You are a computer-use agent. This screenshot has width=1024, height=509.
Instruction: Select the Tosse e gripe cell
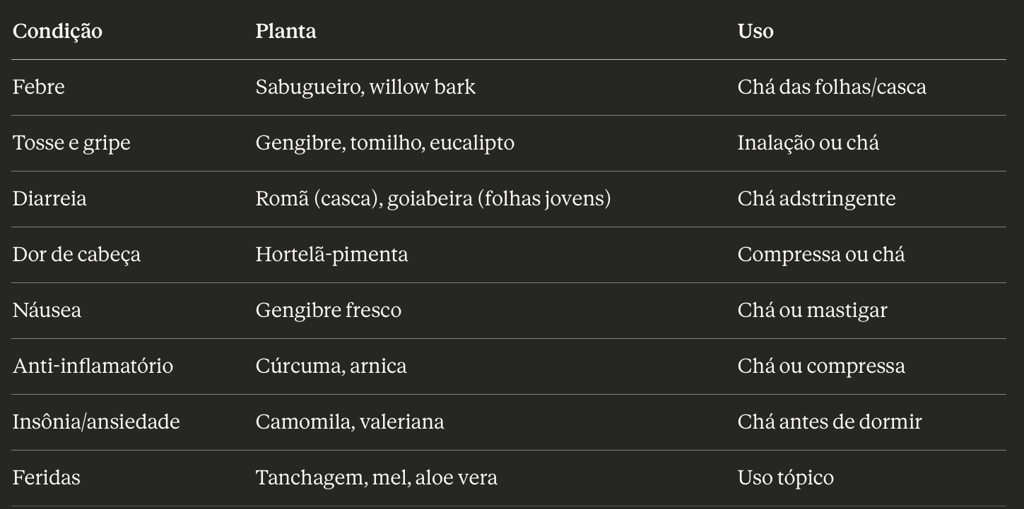coord(71,143)
